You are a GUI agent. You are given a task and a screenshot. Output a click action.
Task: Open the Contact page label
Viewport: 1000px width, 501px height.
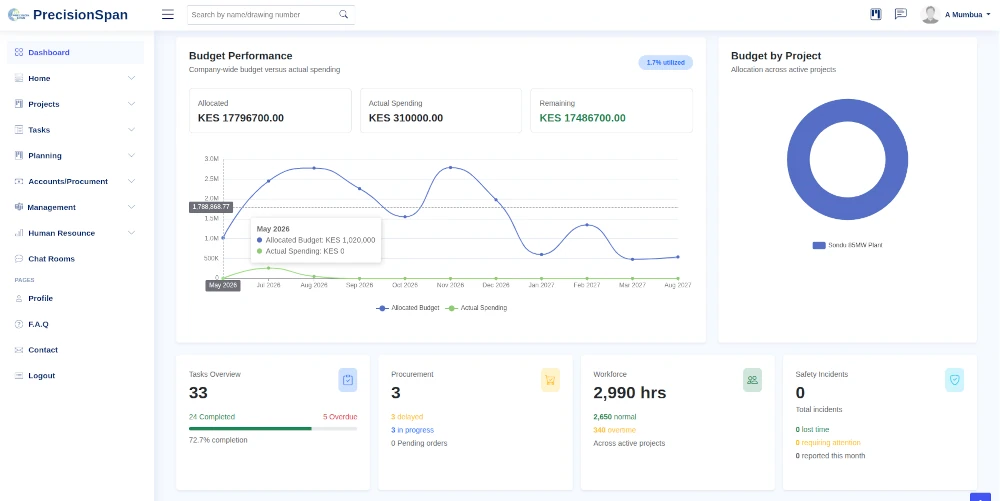[x=43, y=350]
